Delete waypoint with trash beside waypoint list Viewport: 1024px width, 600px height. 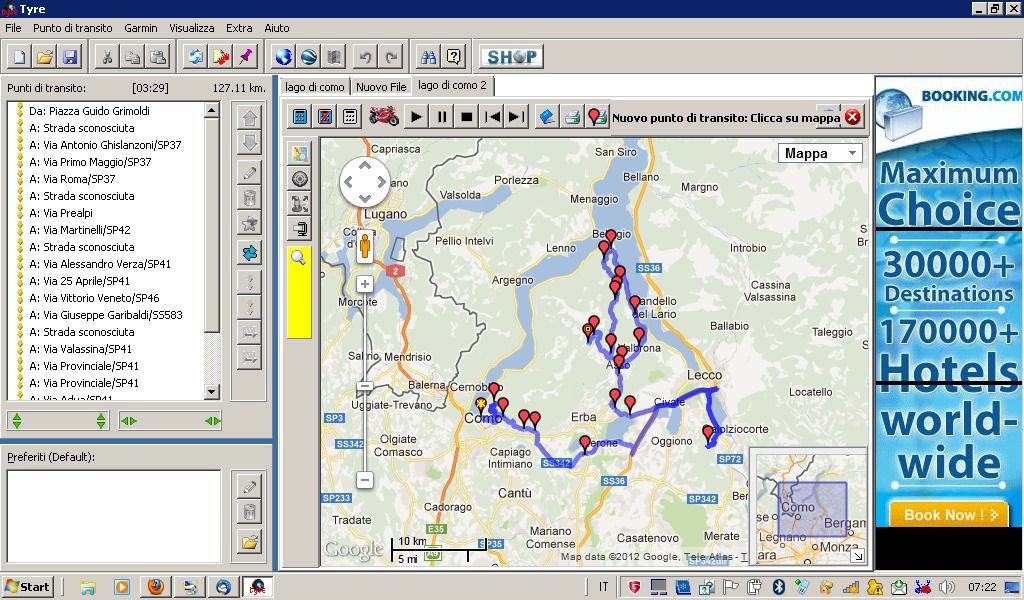click(249, 198)
